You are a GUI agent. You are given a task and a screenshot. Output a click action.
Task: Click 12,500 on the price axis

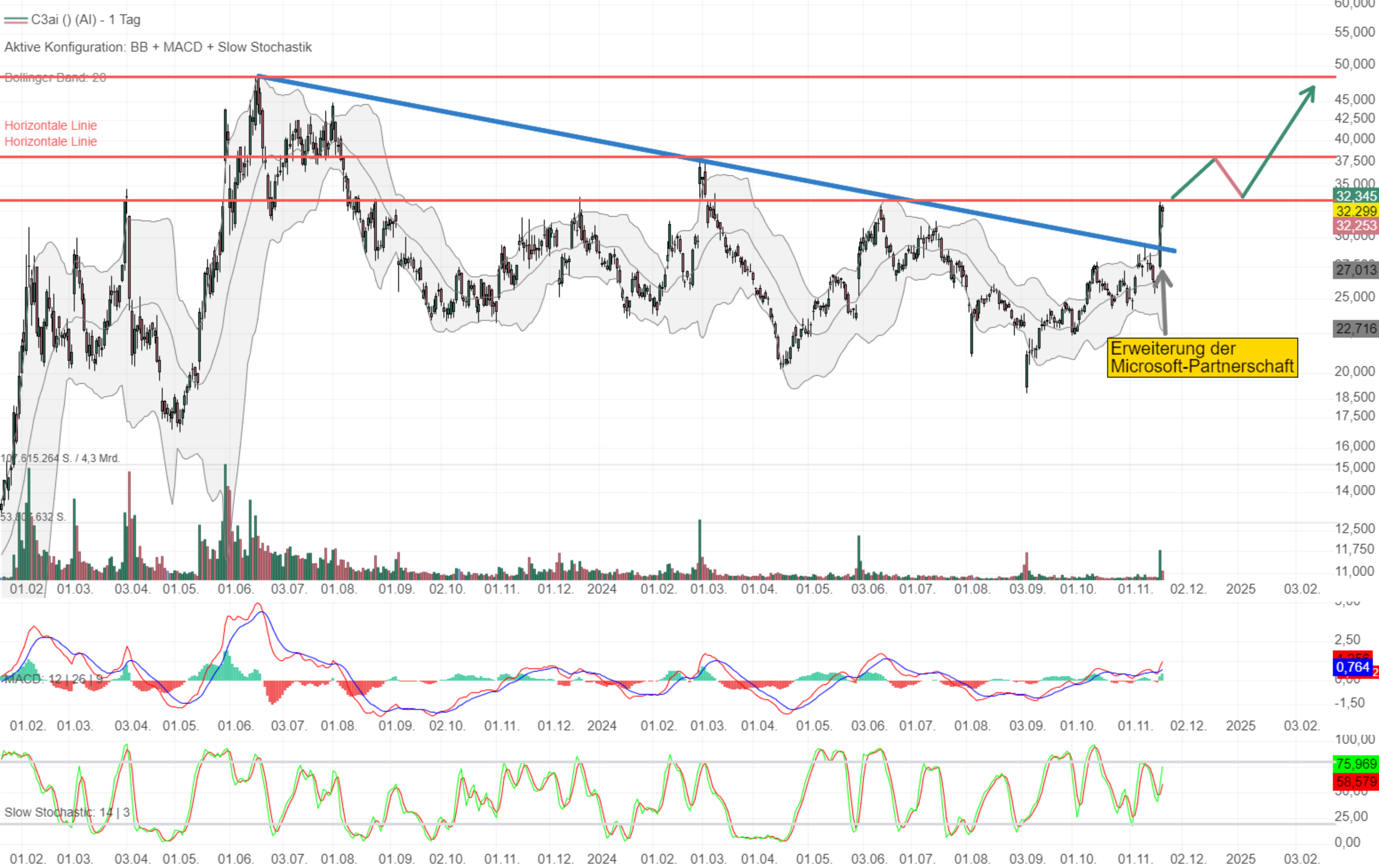(x=1355, y=529)
